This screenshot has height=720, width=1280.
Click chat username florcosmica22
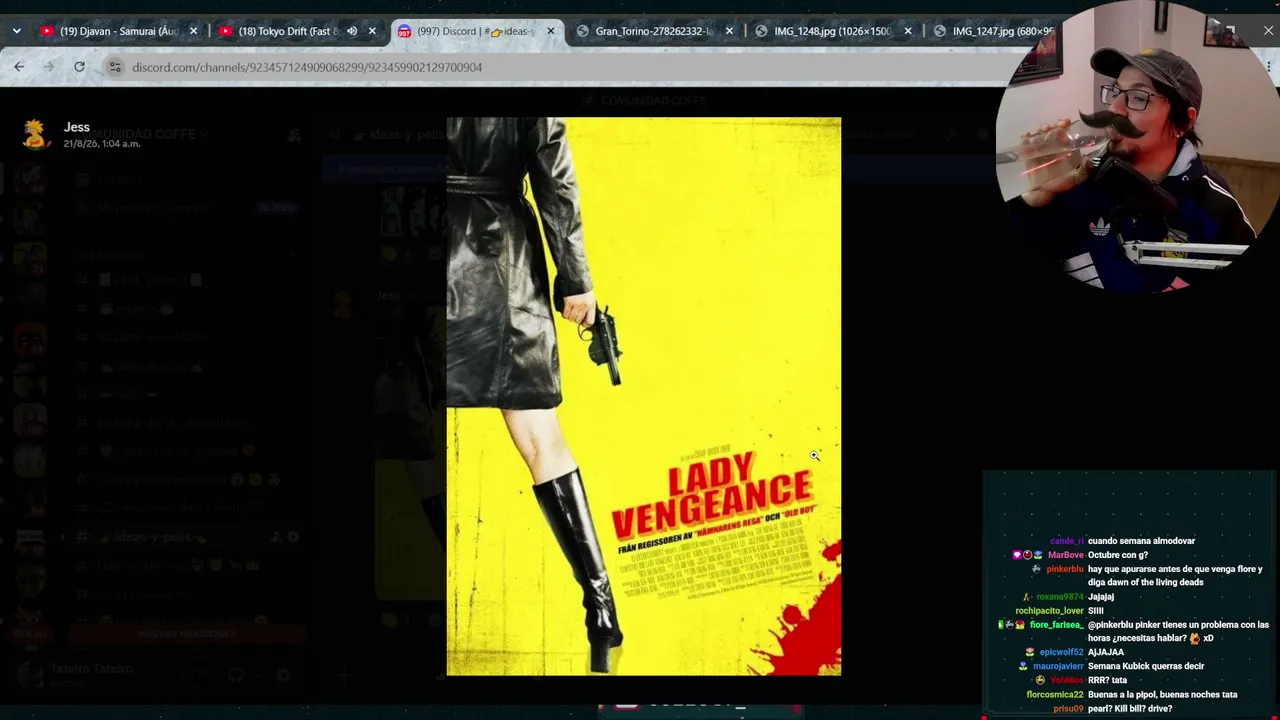click(x=1055, y=694)
